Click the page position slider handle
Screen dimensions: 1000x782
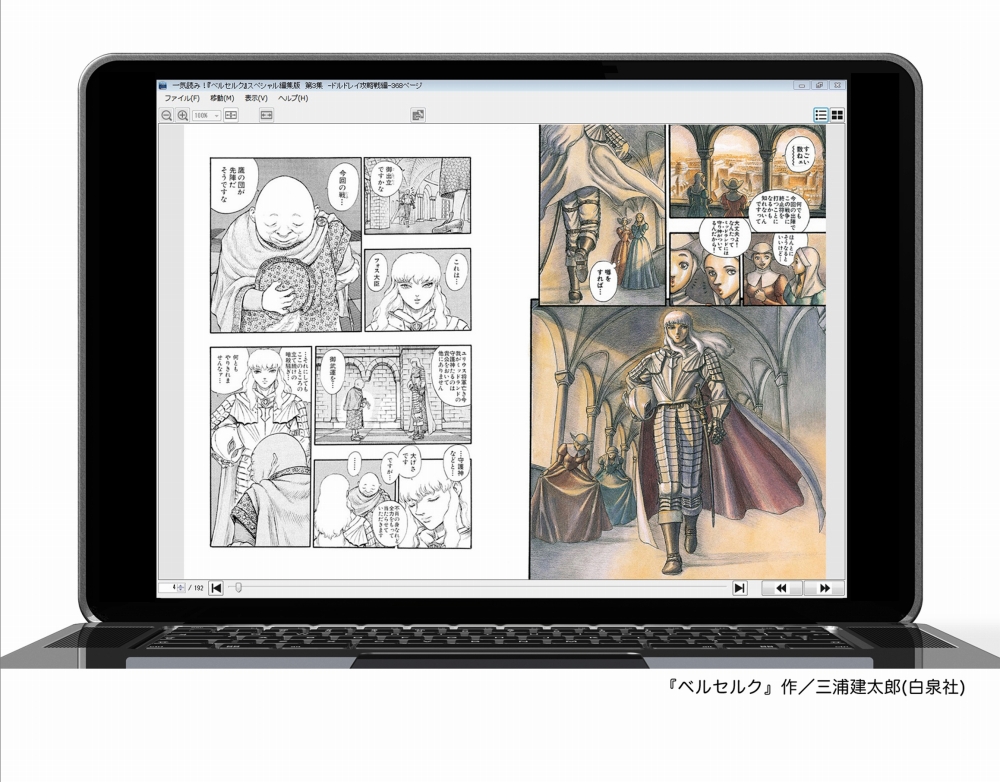pos(238,587)
